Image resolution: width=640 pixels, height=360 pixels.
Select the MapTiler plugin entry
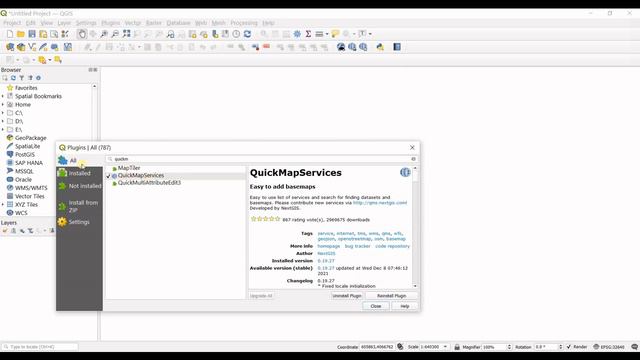pos(129,168)
